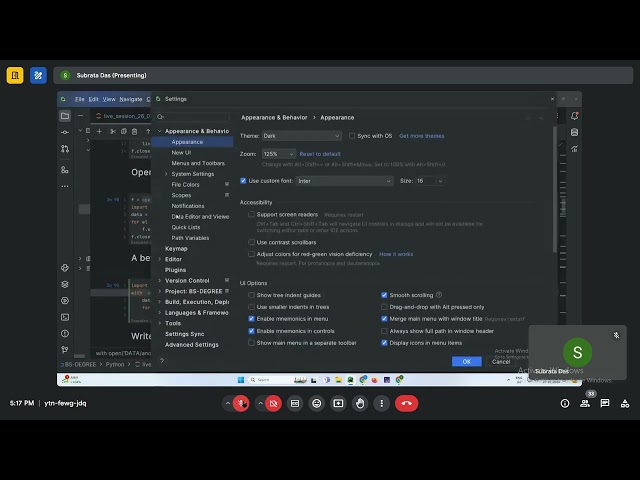Image resolution: width=640 pixels, height=480 pixels.
Task: Click the yellow icon at top-left of Meet
Action: (x=15, y=76)
